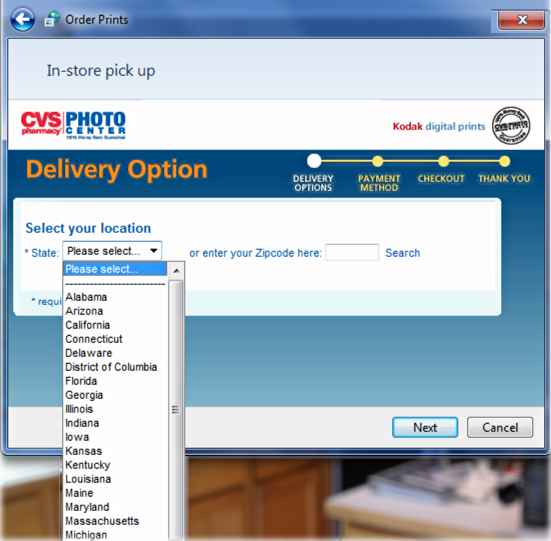Click the blue back arrow button
Screen dimensions: 551x541
click(x=22, y=19)
